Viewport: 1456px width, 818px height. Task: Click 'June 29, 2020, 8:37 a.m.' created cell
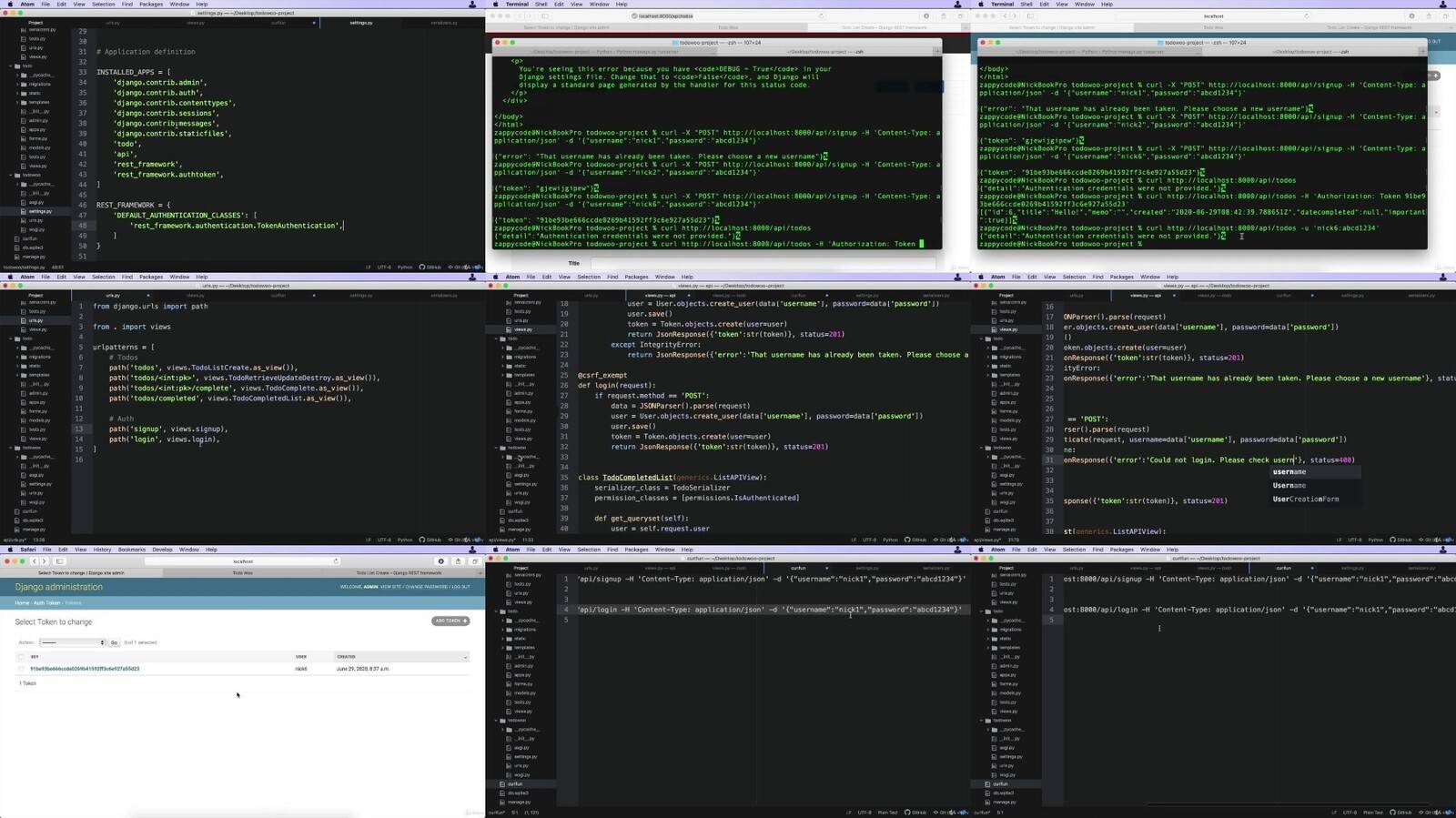point(363,669)
